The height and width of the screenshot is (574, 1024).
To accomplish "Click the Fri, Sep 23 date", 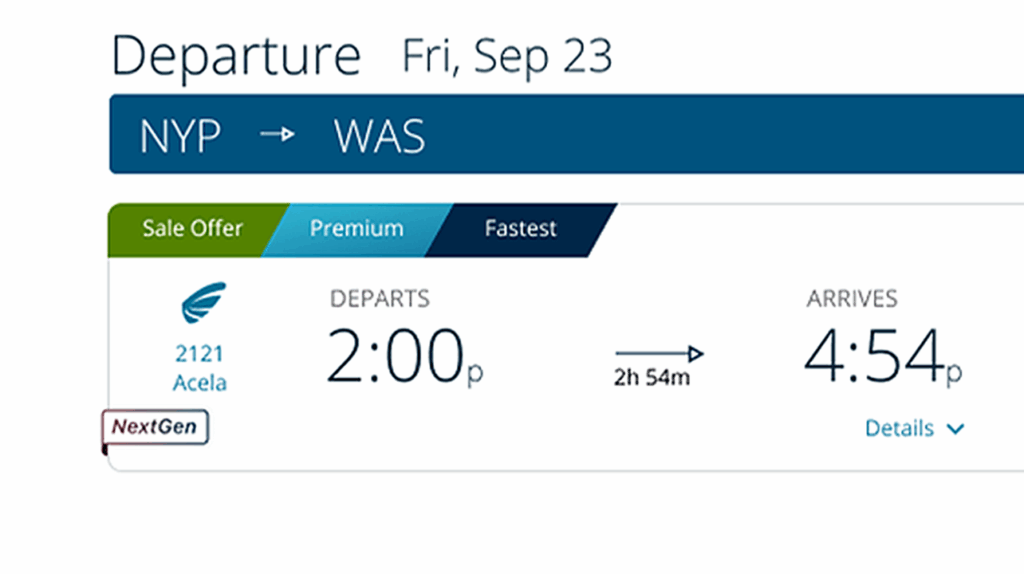I will [x=506, y=57].
